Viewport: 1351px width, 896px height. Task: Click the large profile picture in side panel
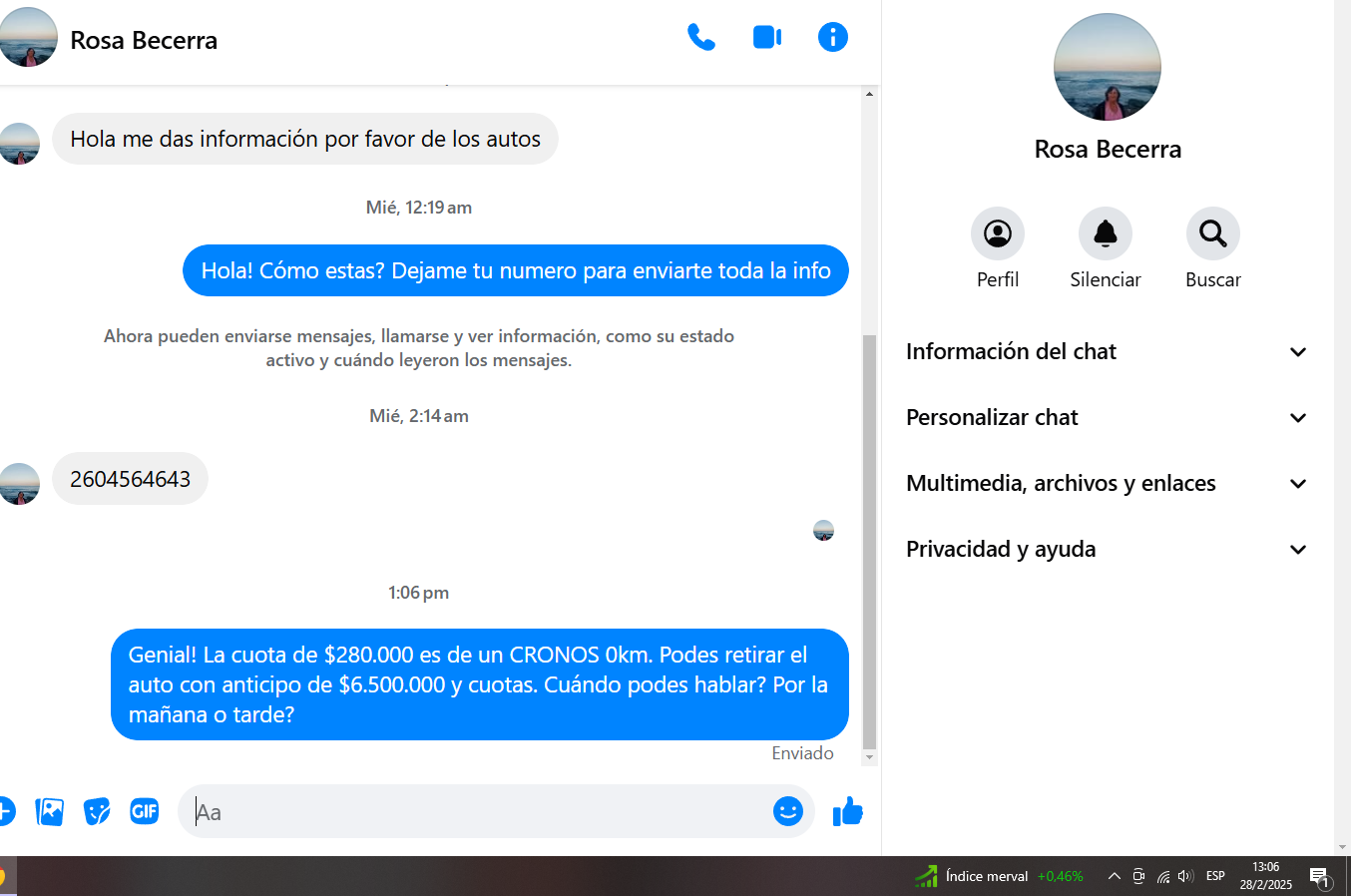[1107, 68]
